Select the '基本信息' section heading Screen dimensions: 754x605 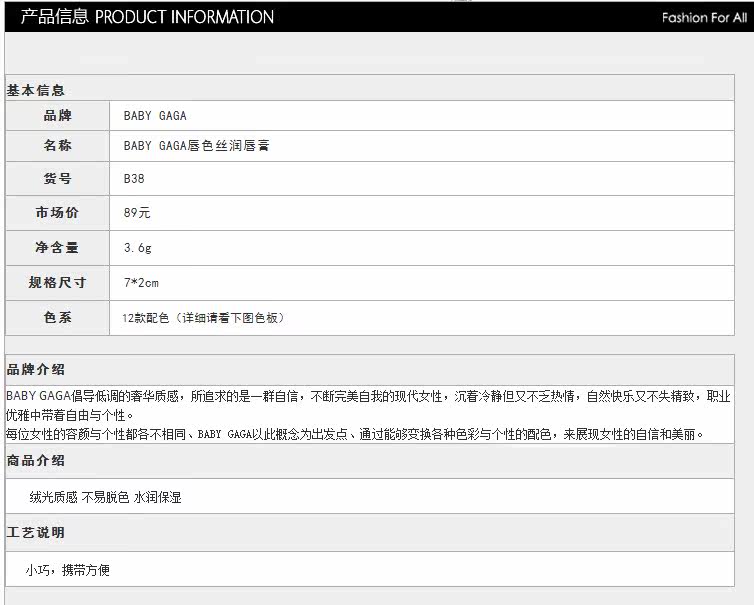[x=35, y=90]
